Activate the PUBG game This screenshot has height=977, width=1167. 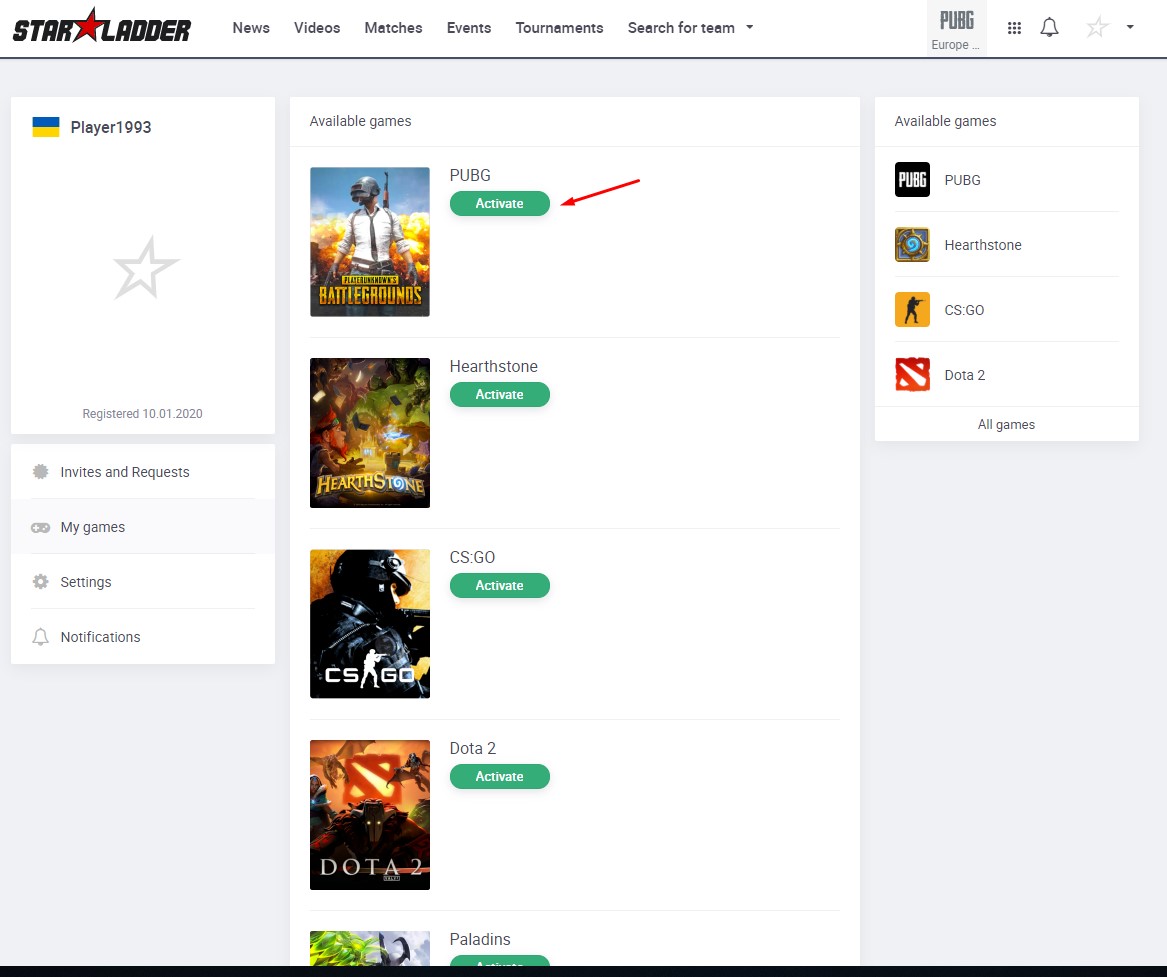499,204
